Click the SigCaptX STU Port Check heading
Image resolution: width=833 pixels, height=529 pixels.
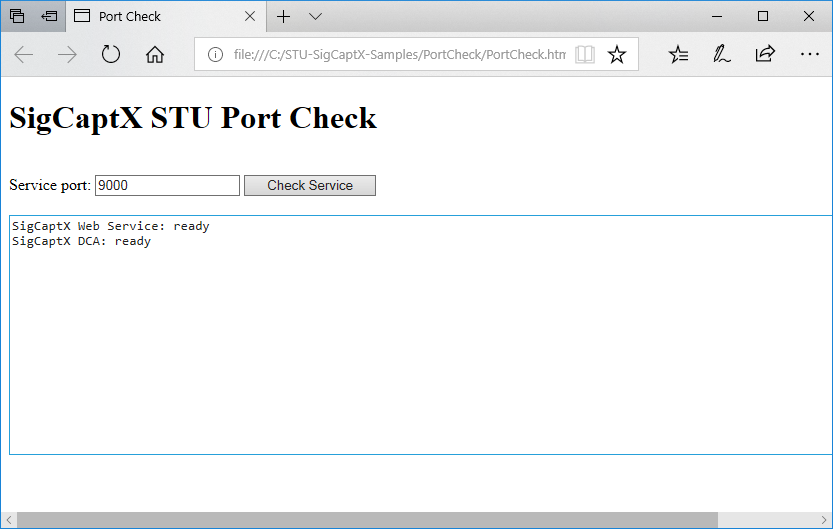[193, 118]
